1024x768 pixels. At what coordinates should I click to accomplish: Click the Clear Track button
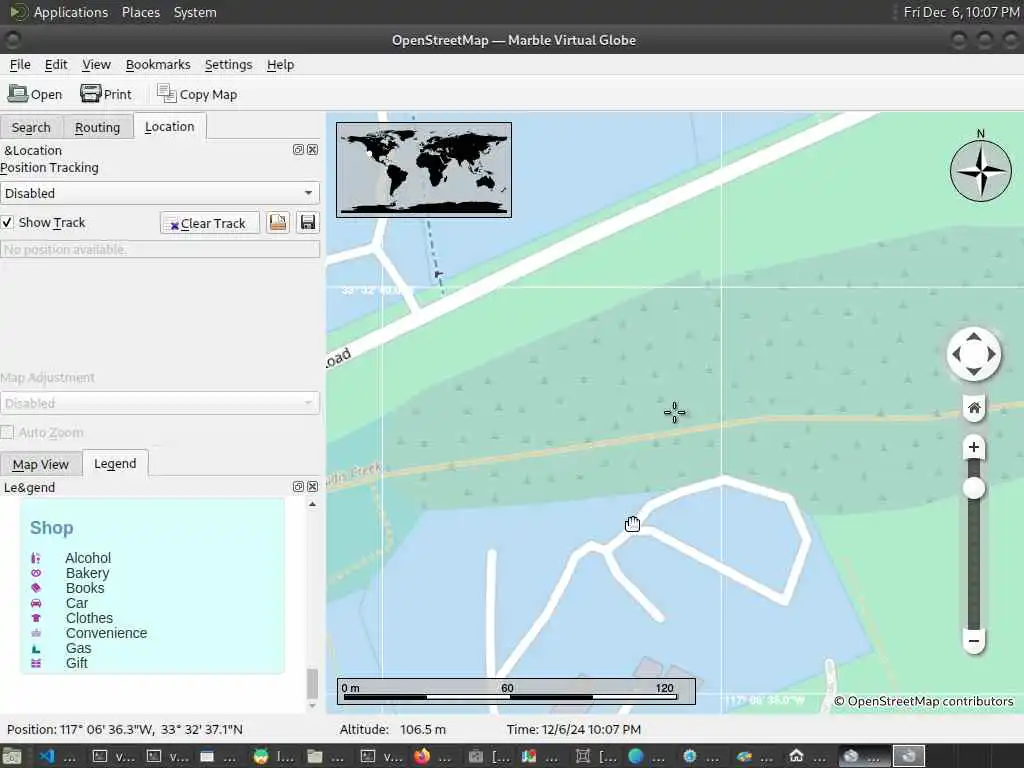(209, 223)
